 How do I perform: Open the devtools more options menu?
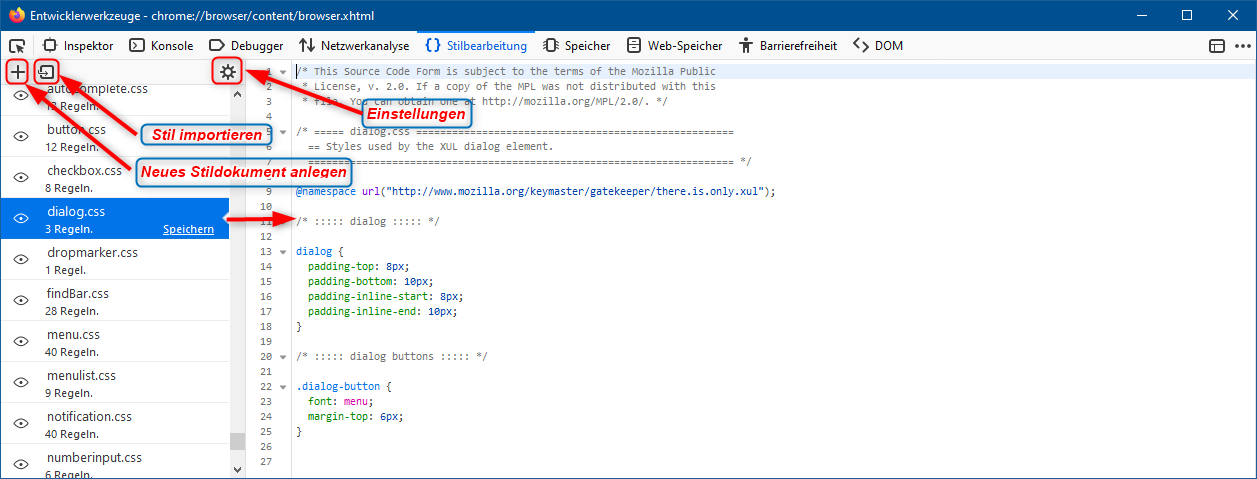click(x=1242, y=45)
